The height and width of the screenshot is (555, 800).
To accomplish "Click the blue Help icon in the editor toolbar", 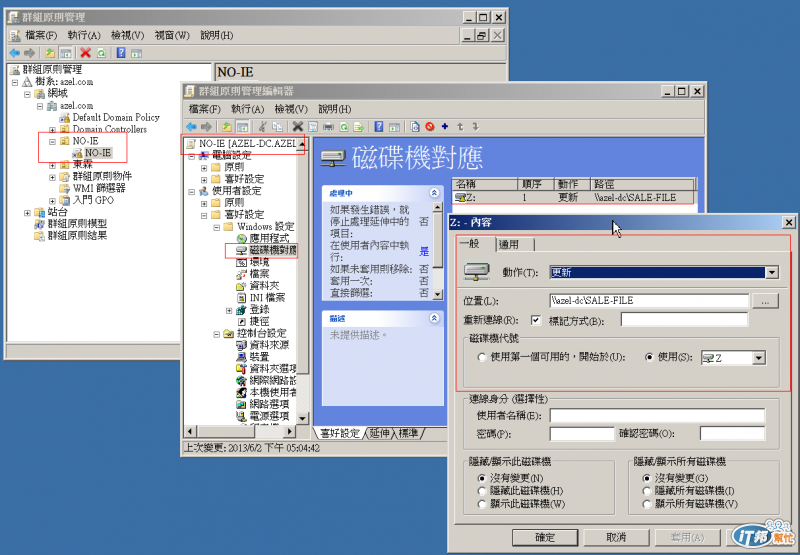I will 379,127.
